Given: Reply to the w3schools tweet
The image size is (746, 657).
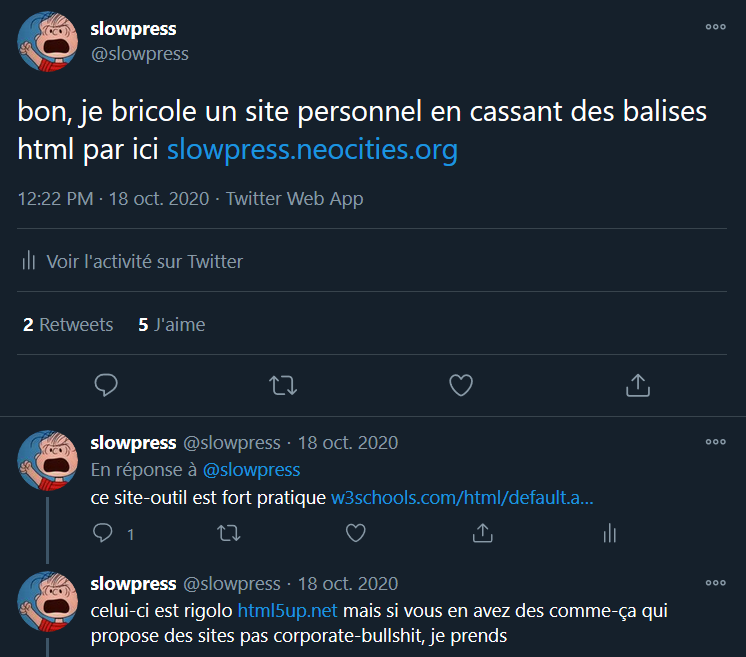Looking at the screenshot, I should (x=103, y=534).
